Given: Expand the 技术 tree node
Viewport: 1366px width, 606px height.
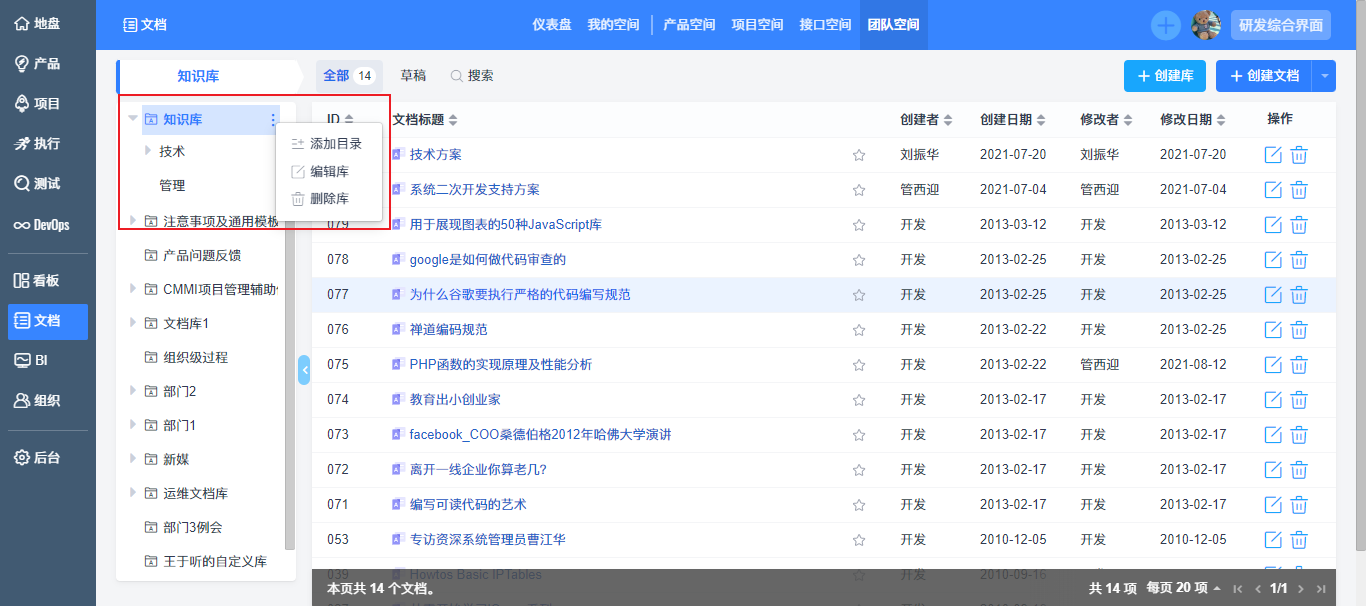Looking at the screenshot, I should pos(146,153).
